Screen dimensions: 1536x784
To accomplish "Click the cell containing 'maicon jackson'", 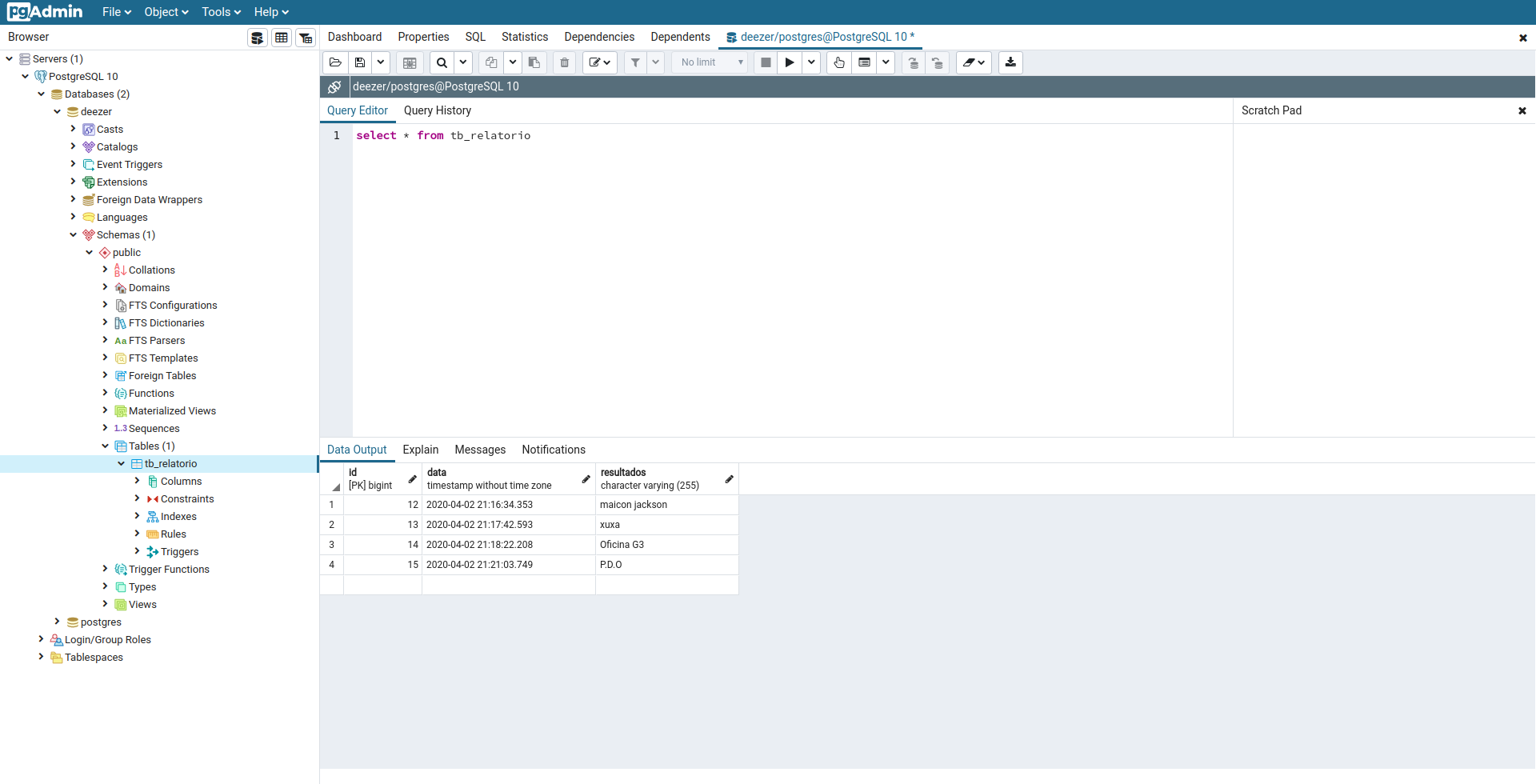I will [x=666, y=505].
